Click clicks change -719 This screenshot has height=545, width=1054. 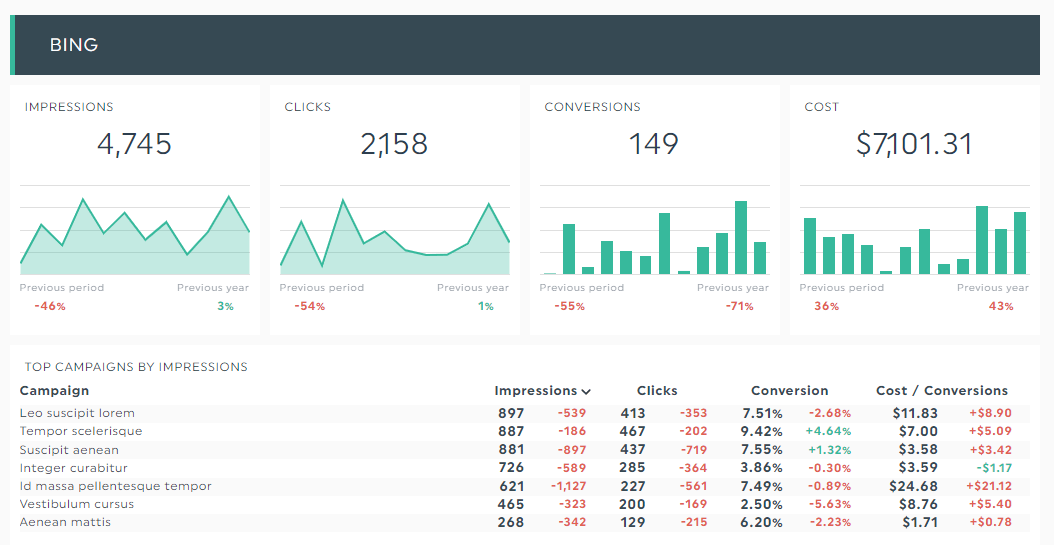(x=693, y=450)
